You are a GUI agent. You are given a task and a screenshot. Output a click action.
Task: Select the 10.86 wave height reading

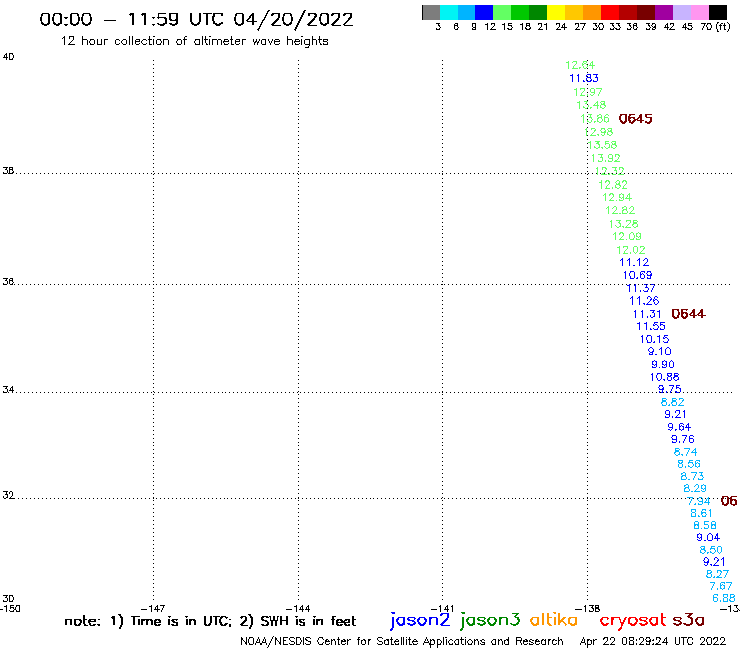click(664, 377)
